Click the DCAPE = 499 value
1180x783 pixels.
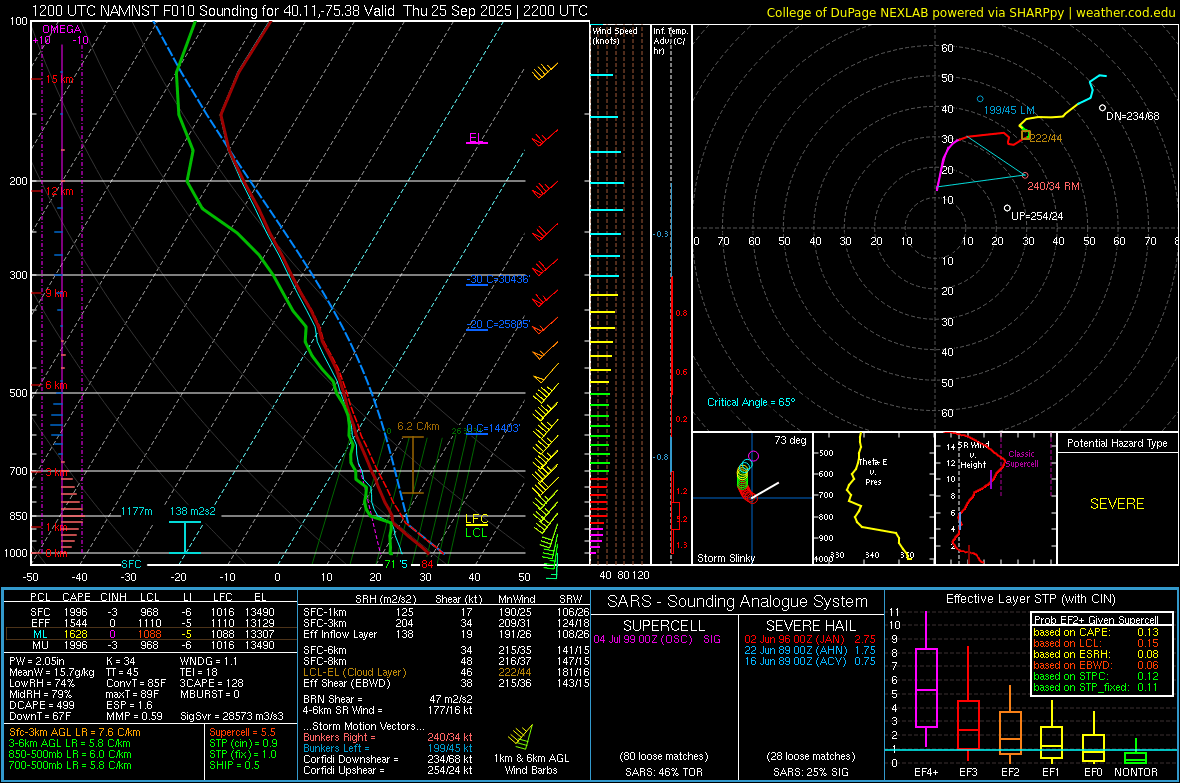click(x=41, y=705)
